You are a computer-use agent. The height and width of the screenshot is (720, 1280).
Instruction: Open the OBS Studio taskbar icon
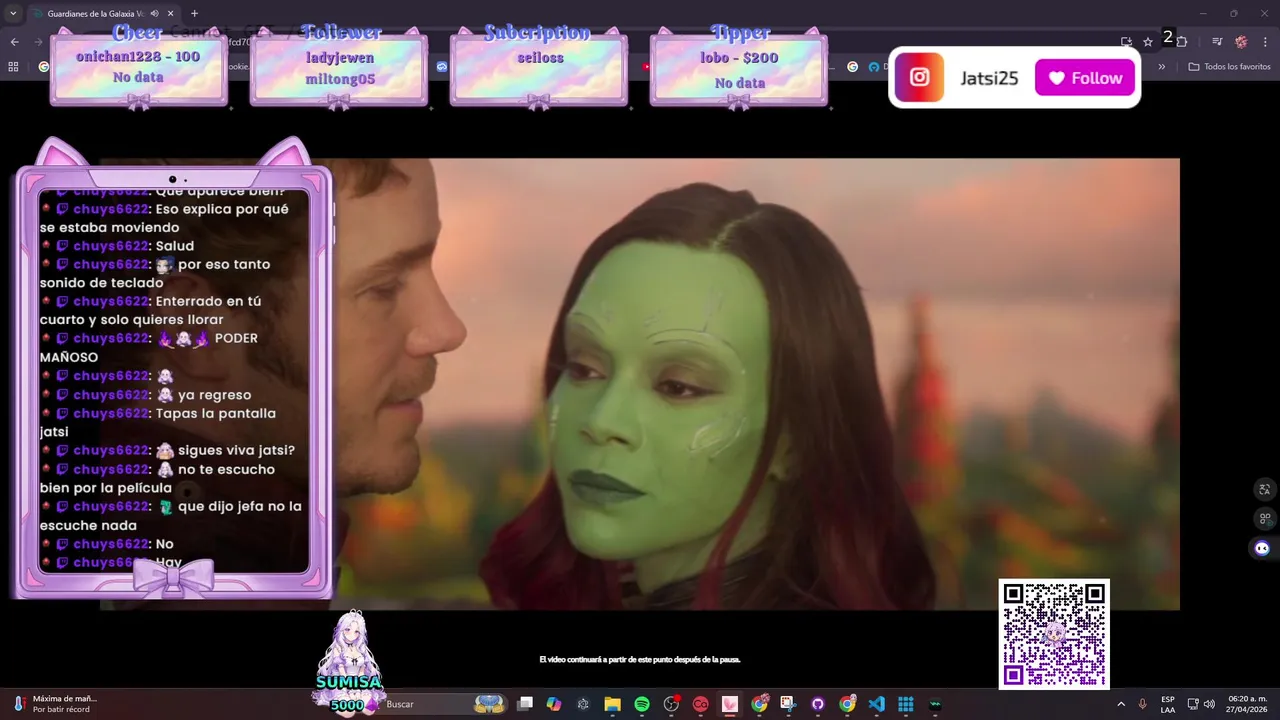[671, 704]
